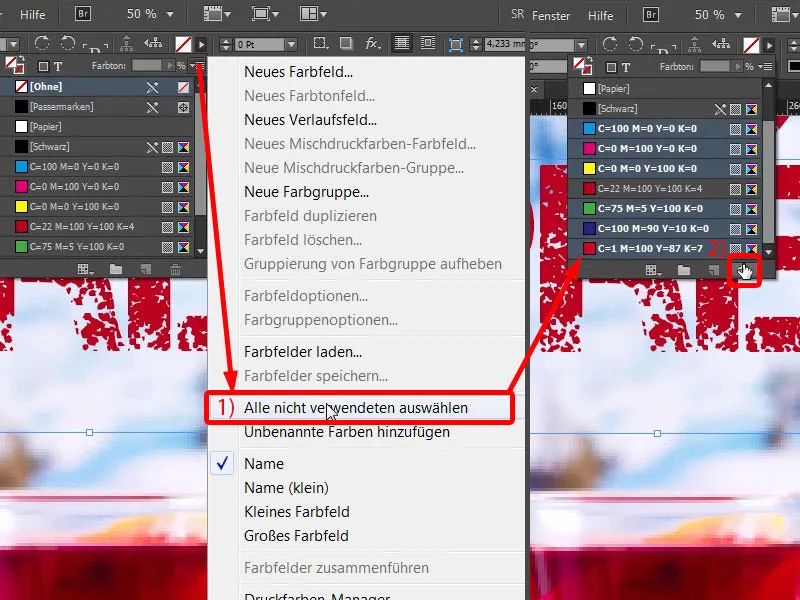Click select next object icon, left control bar
Screen dimensions: 800x600
tap(153, 44)
